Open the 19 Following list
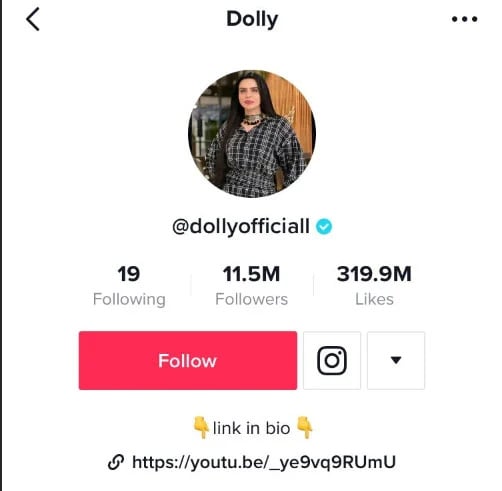The width and height of the screenshot is (502, 491). point(129,285)
